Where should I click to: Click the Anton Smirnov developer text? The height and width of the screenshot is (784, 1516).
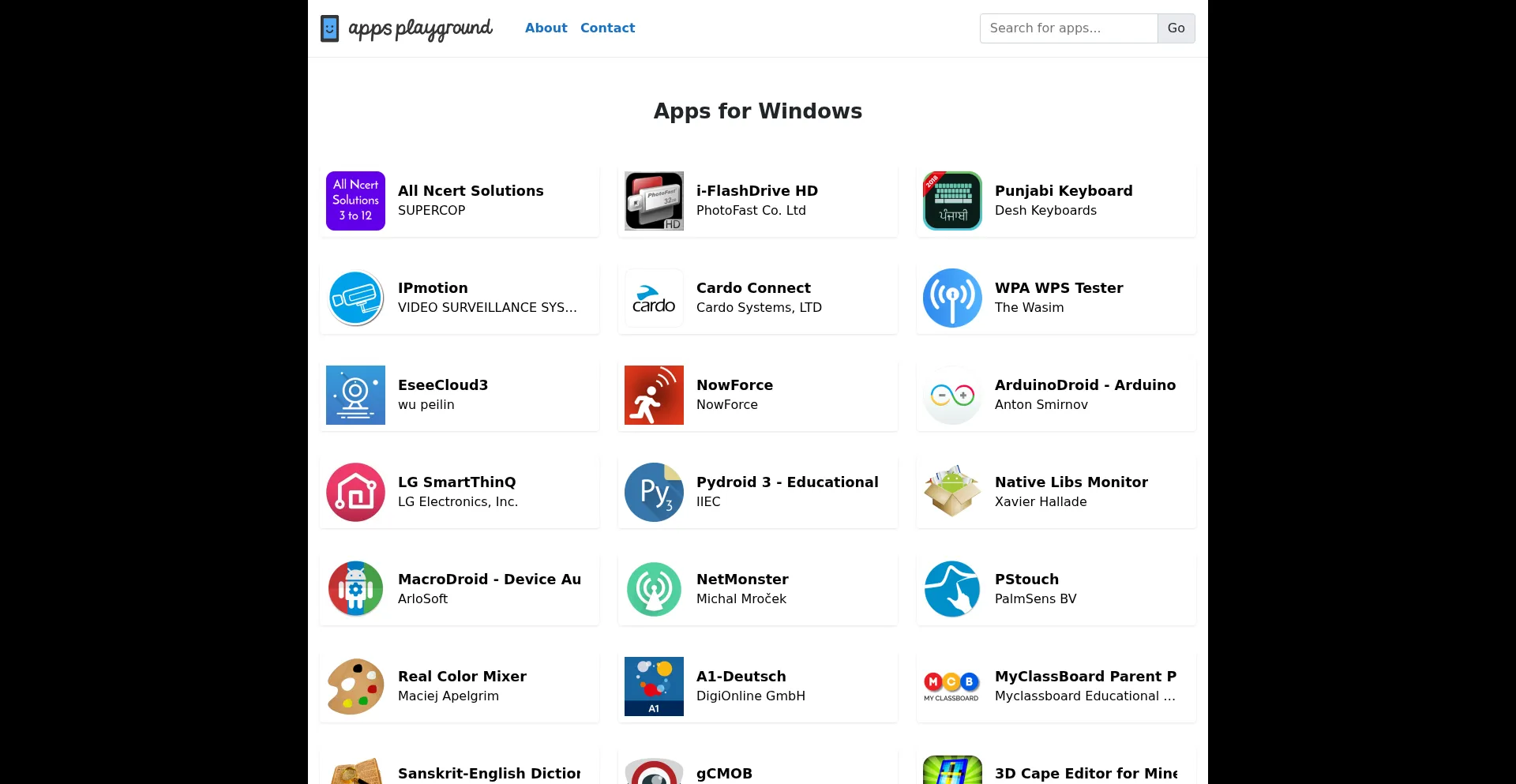1041,405
